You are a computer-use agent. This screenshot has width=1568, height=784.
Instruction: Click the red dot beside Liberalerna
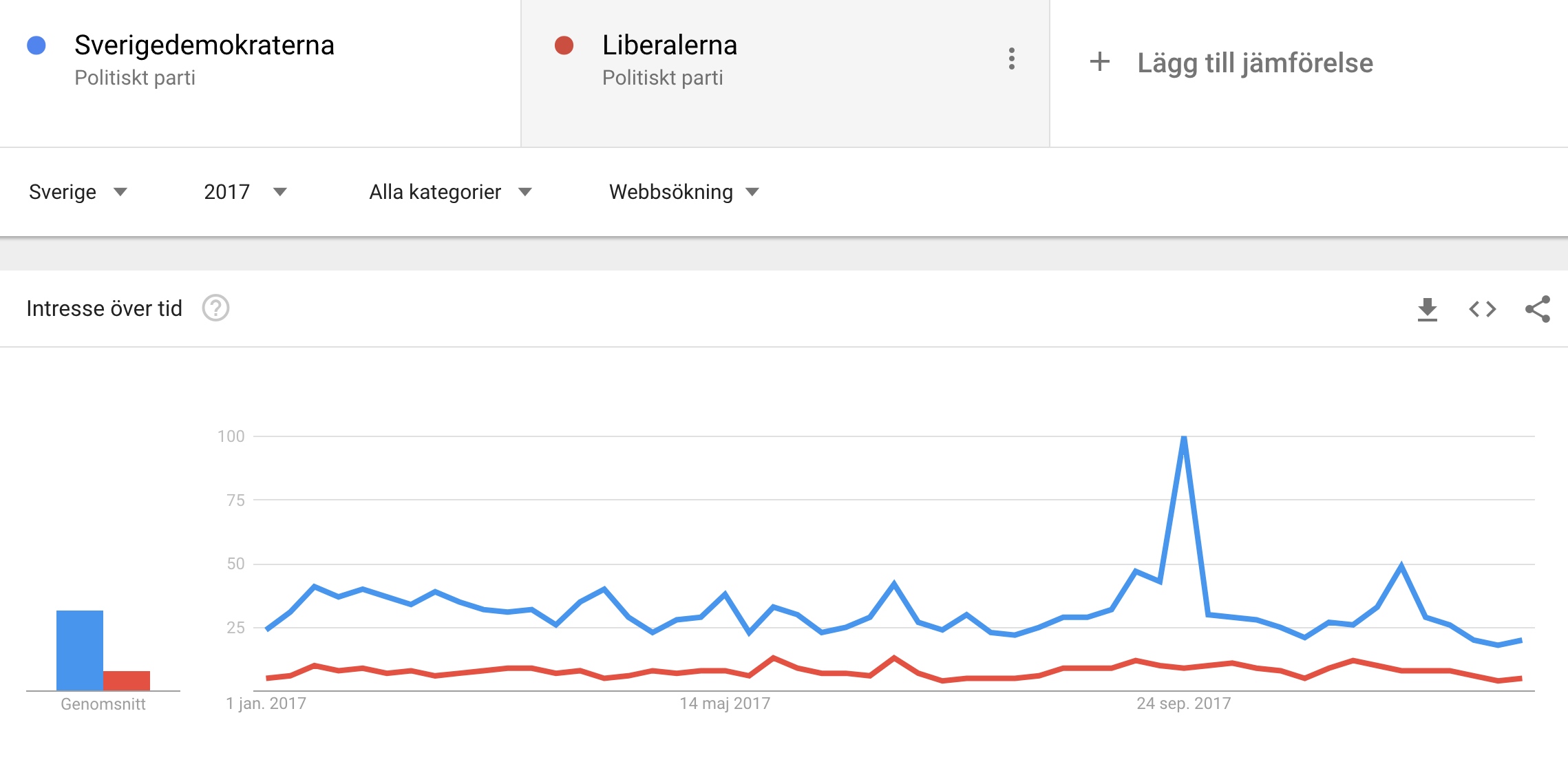point(564,45)
